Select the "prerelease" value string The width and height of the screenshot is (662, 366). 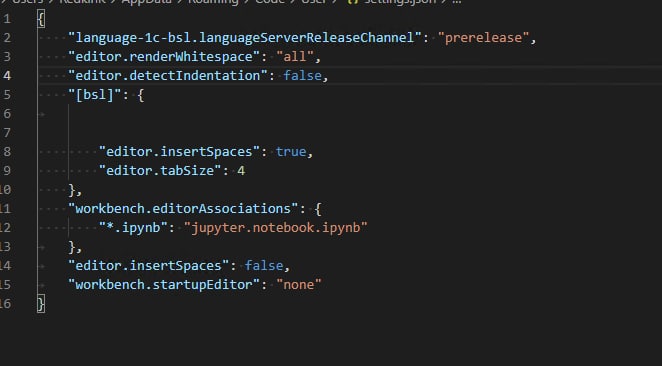tap(483, 38)
